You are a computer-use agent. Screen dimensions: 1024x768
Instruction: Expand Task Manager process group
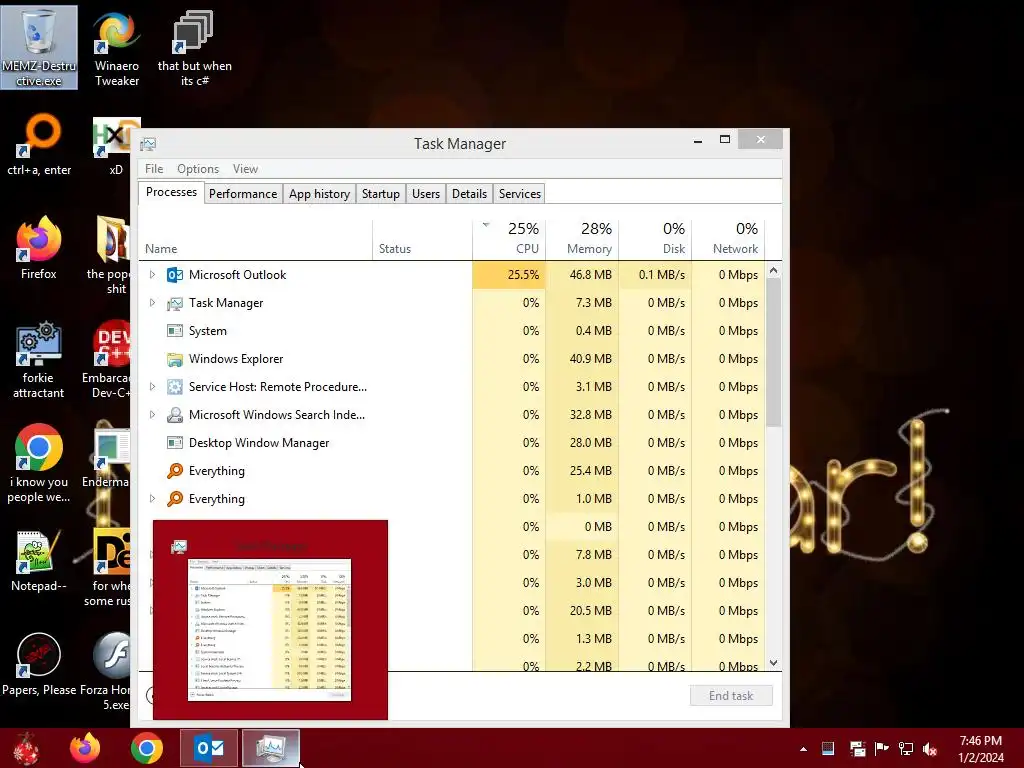tap(152, 303)
